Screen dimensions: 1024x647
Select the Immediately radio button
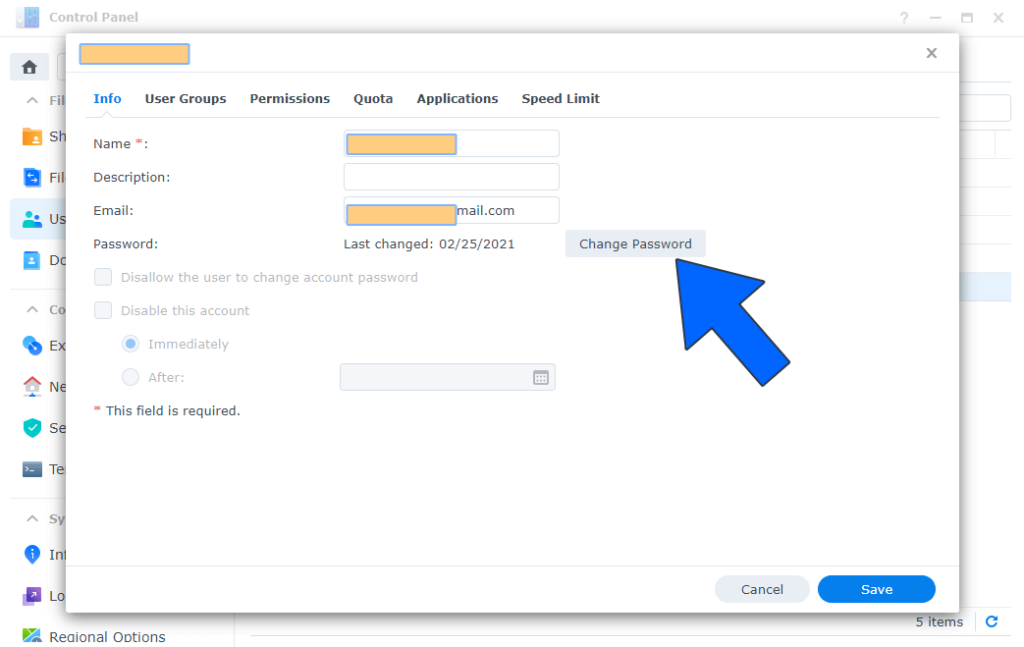point(130,344)
